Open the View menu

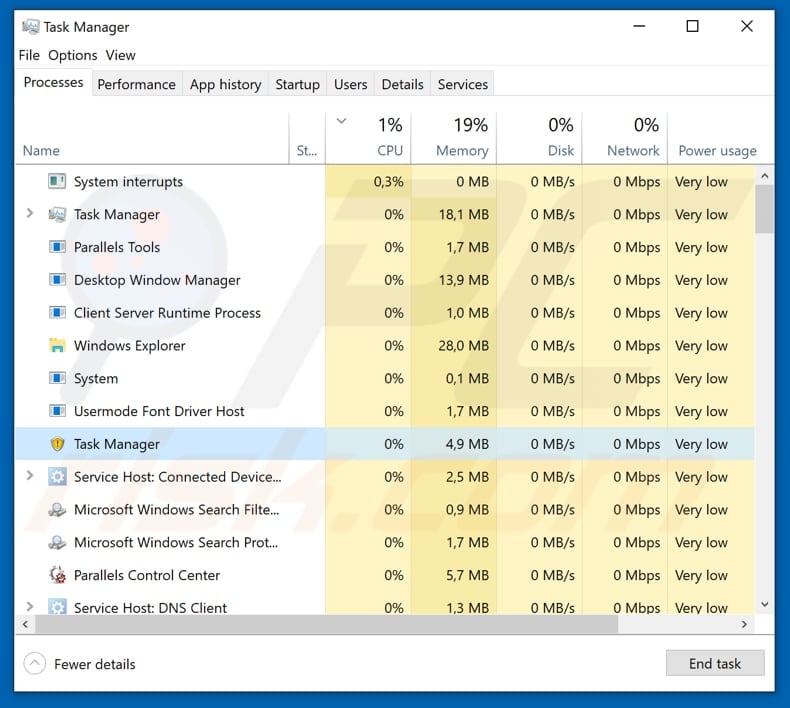coord(120,55)
